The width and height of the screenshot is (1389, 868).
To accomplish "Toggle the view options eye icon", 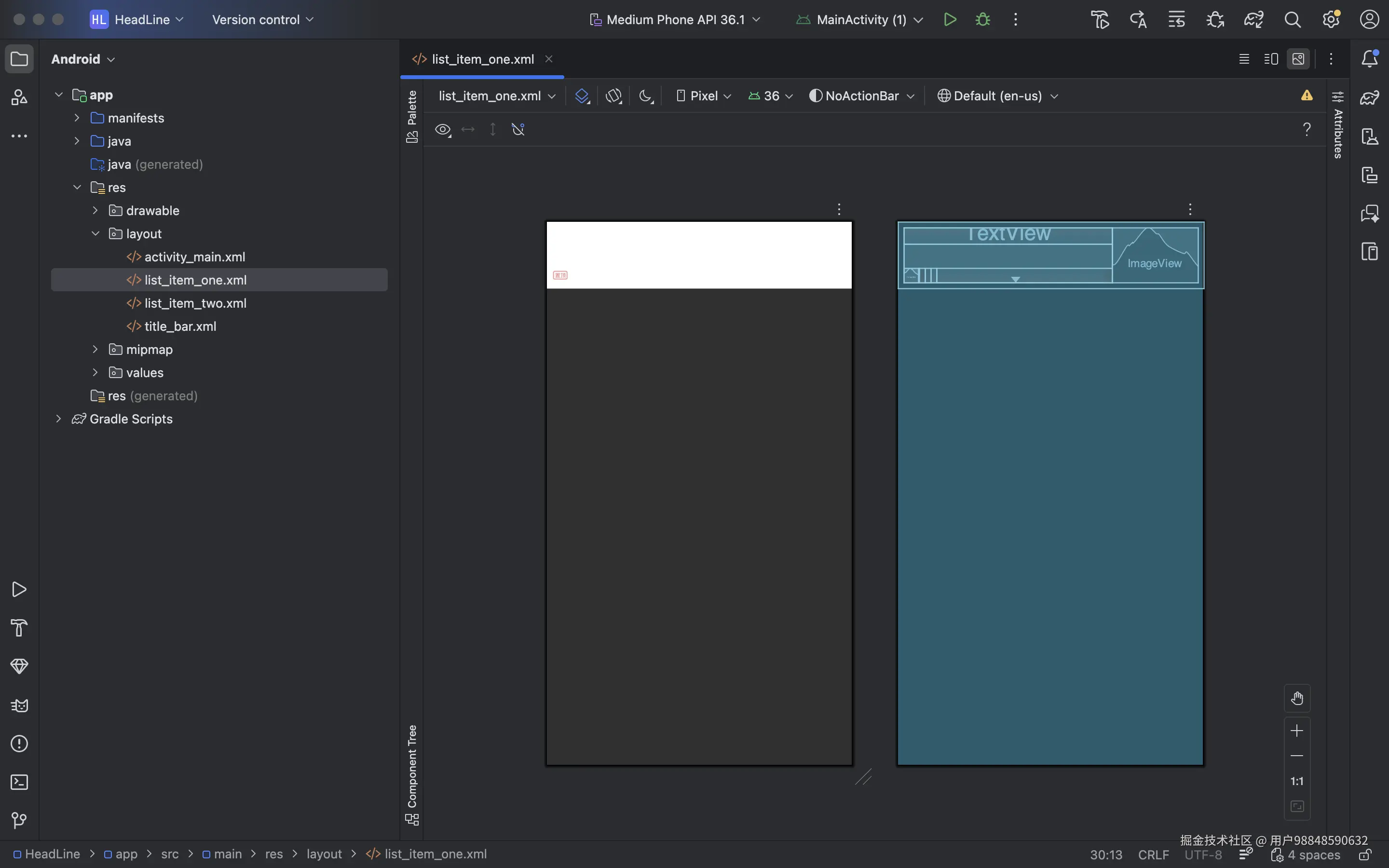I will (x=443, y=130).
